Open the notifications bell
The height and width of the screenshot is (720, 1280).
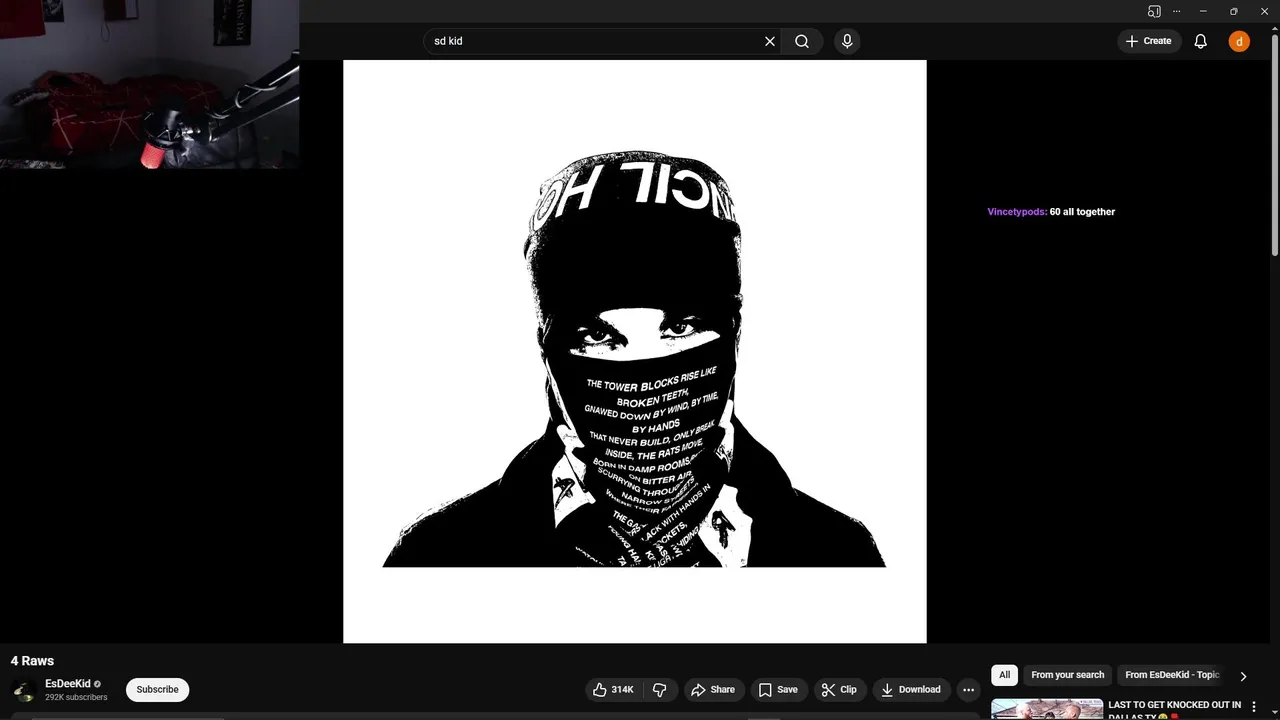1201,41
